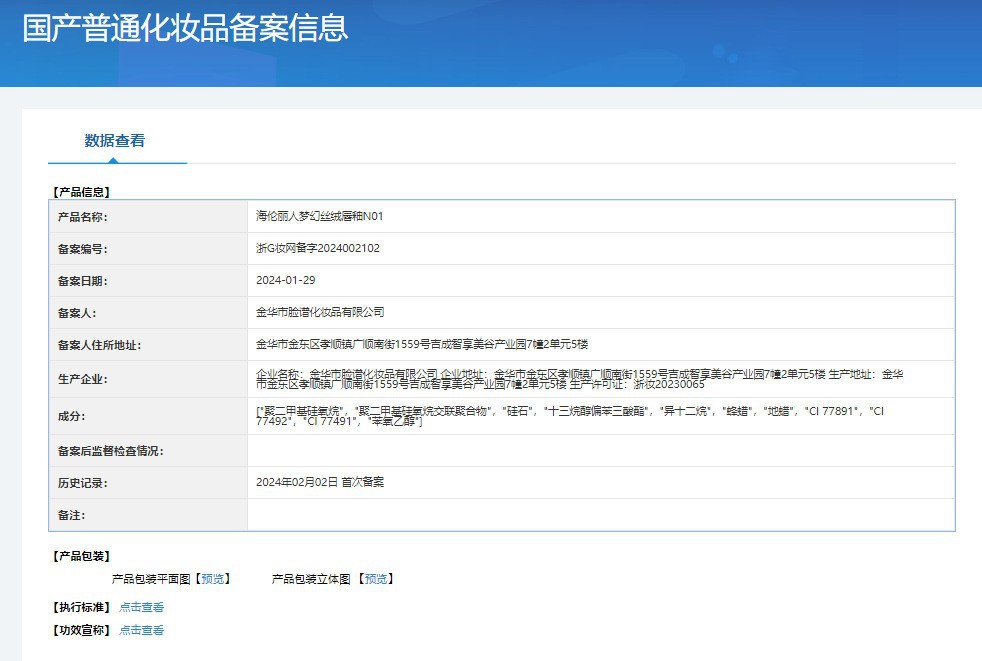Click 点击查看 next to 功效宣称
Image resolution: width=982 pixels, height=661 pixels.
(141, 630)
